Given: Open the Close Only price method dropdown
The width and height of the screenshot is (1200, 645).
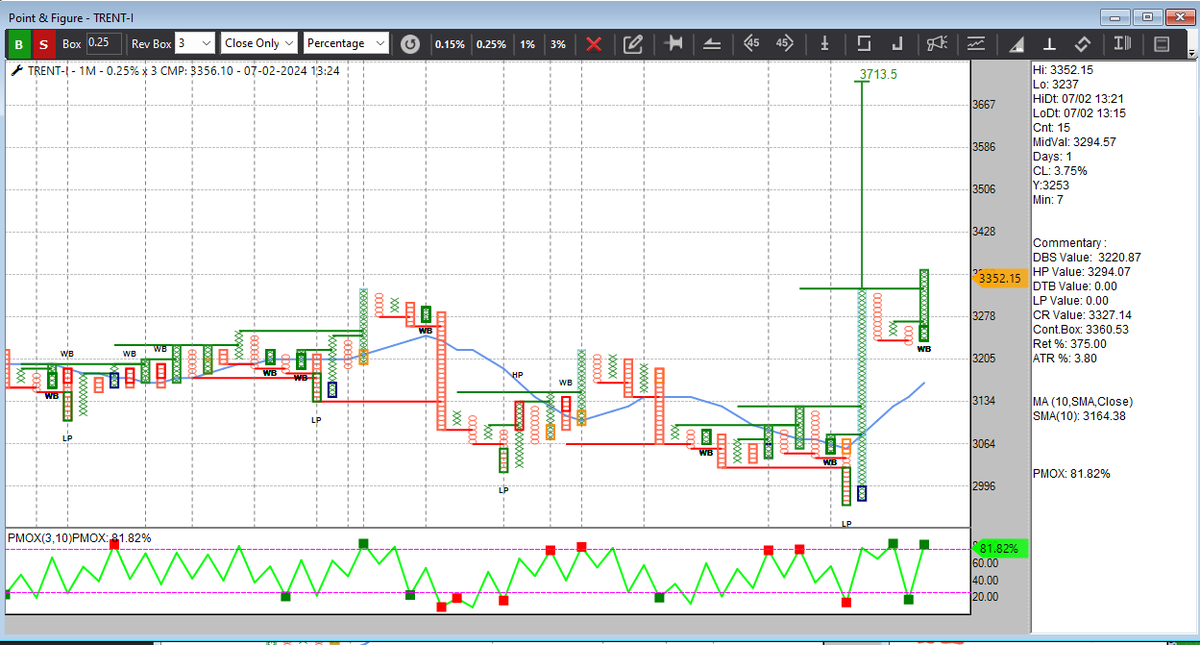Looking at the screenshot, I should pos(259,43).
